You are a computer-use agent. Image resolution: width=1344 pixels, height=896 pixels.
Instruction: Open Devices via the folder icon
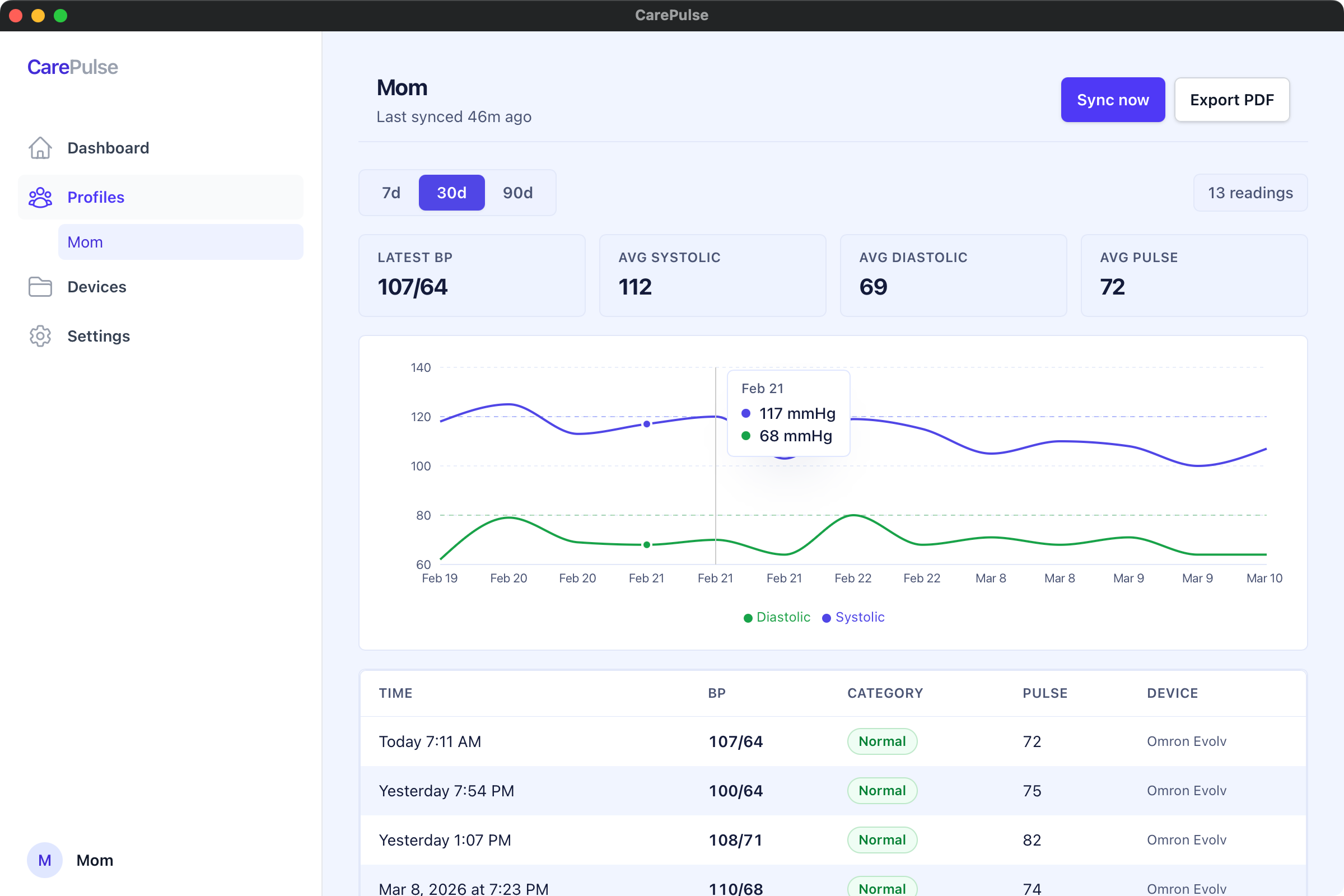point(40,287)
